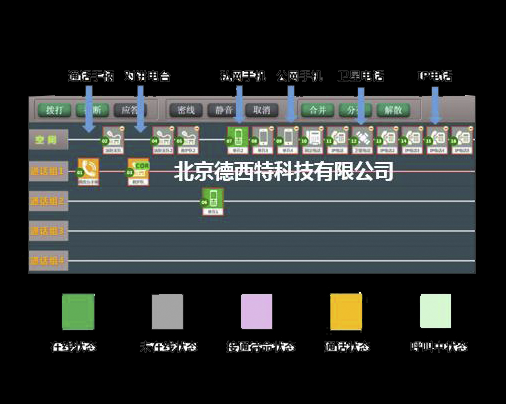This screenshot has height=404, width=506.
Task: Select radio handset device 02
Action: coord(113,140)
